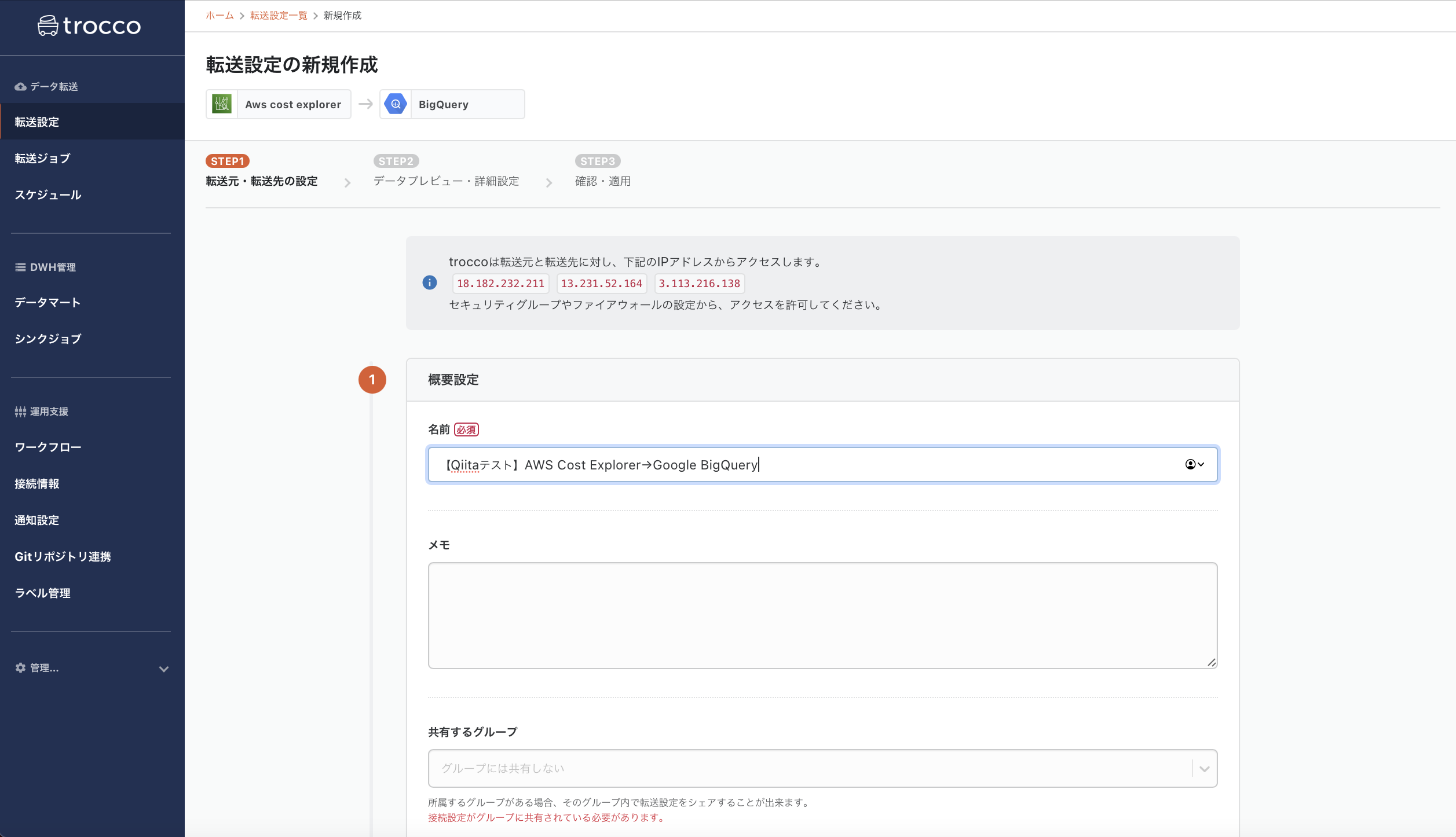Click the IP address 3.113.216.138
1456x837 pixels.
[x=699, y=284]
